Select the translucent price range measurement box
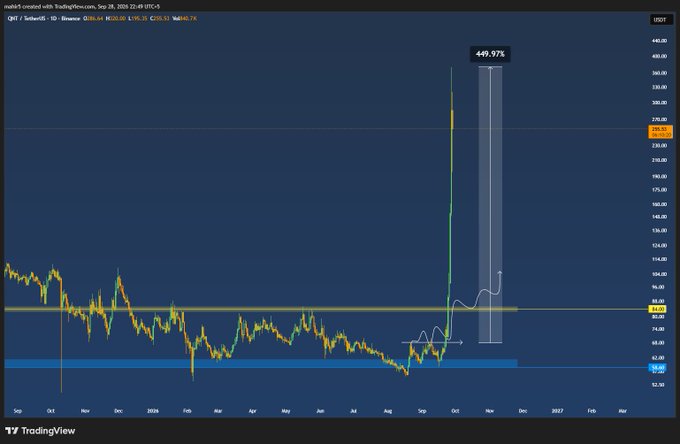The height and width of the screenshot is (444, 680). pyautogui.click(x=490, y=205)
